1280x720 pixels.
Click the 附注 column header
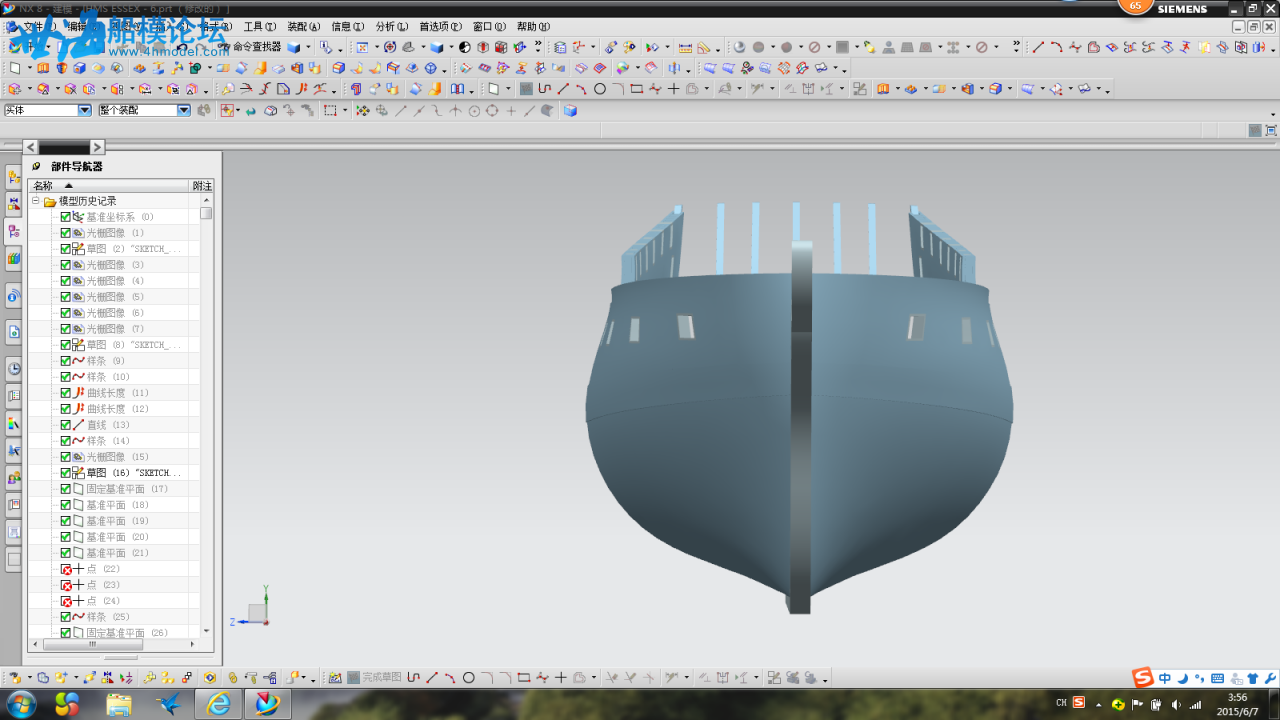[202, 186]
